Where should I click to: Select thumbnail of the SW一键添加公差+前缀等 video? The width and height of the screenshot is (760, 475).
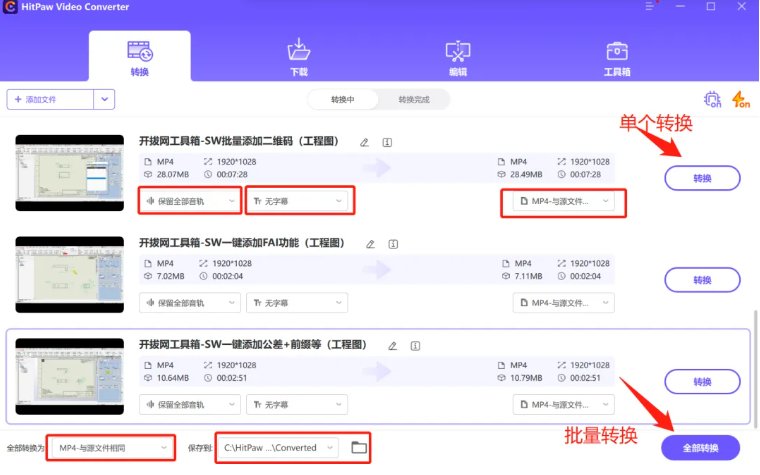70,377
